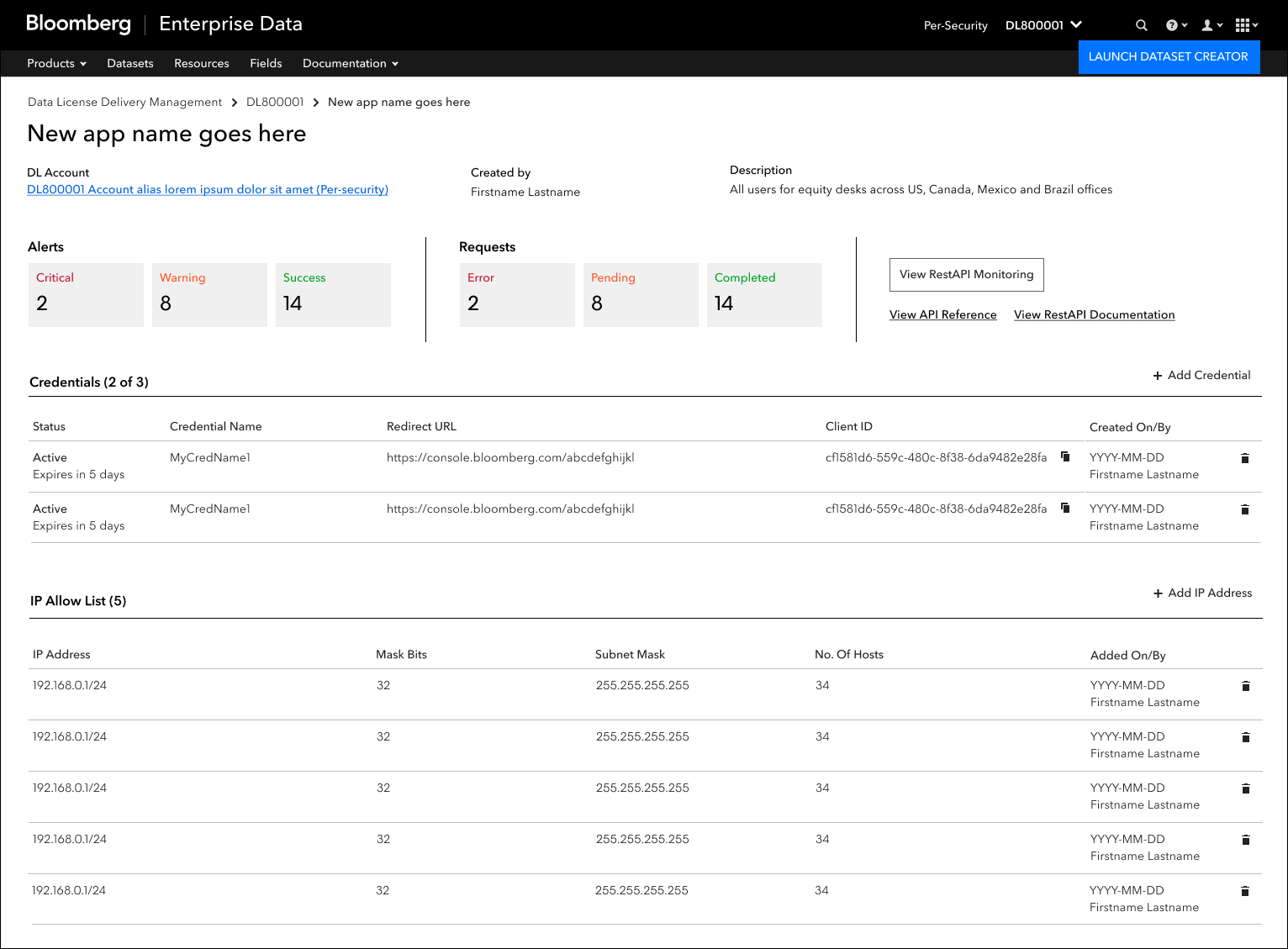Copy Client ID in second credential row
Screen dimensions: 1288x949
pos(1065,508)
